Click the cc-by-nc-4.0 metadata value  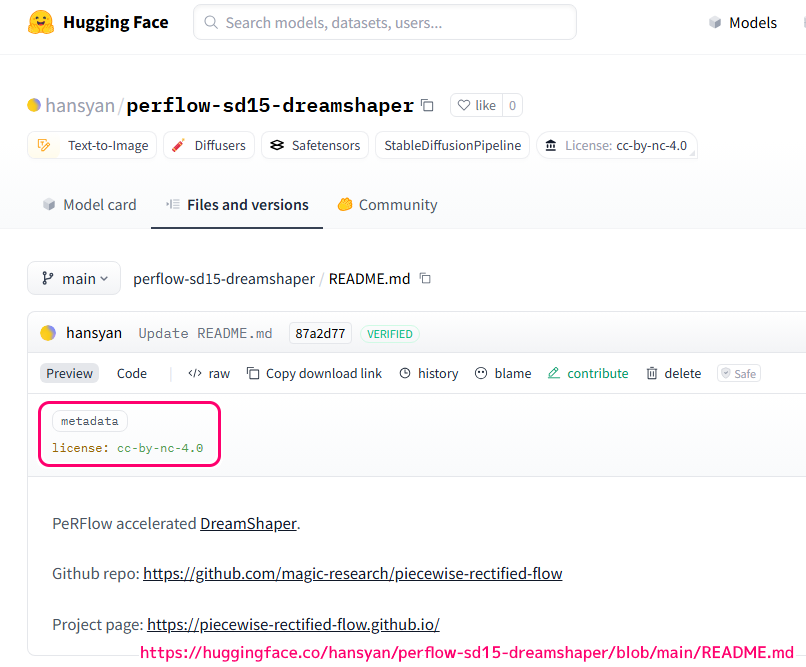coord(160,448)
